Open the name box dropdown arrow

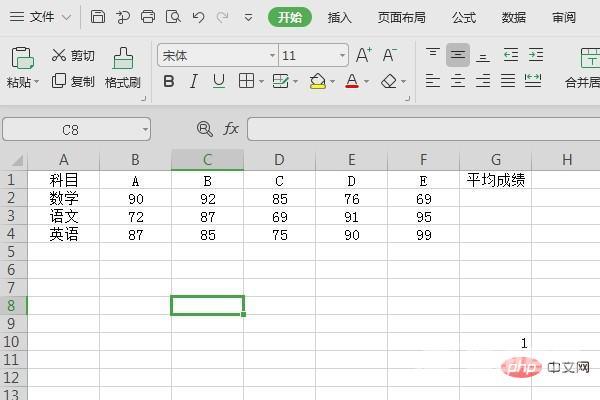[144, 129]
